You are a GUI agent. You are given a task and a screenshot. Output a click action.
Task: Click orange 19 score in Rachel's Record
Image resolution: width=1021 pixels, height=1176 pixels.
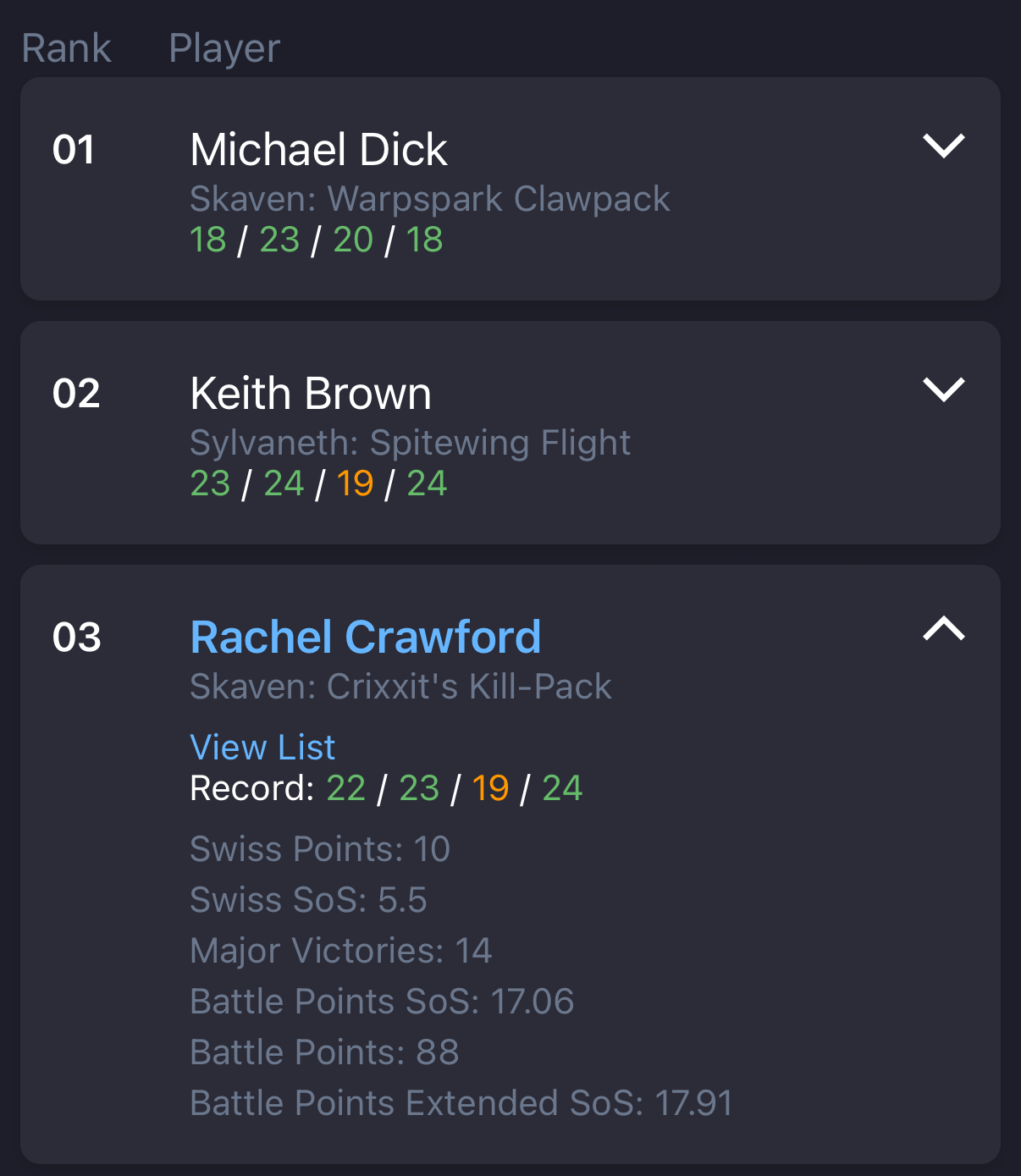point(490,788)
